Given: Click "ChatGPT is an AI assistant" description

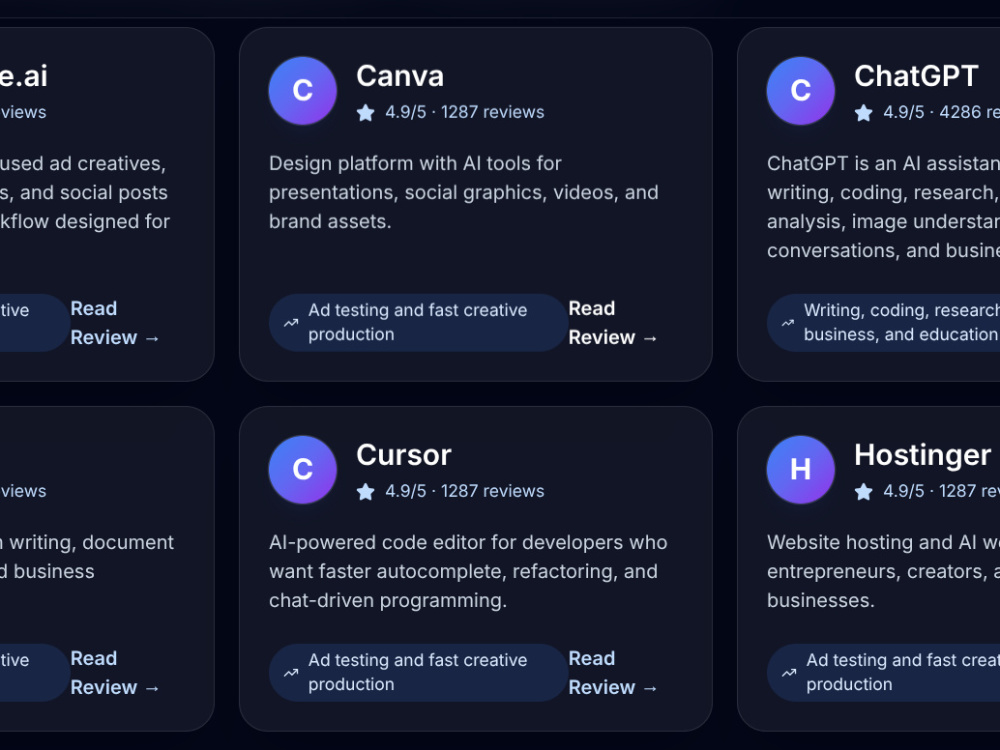Looking at the screenshot, I should 883,207.
